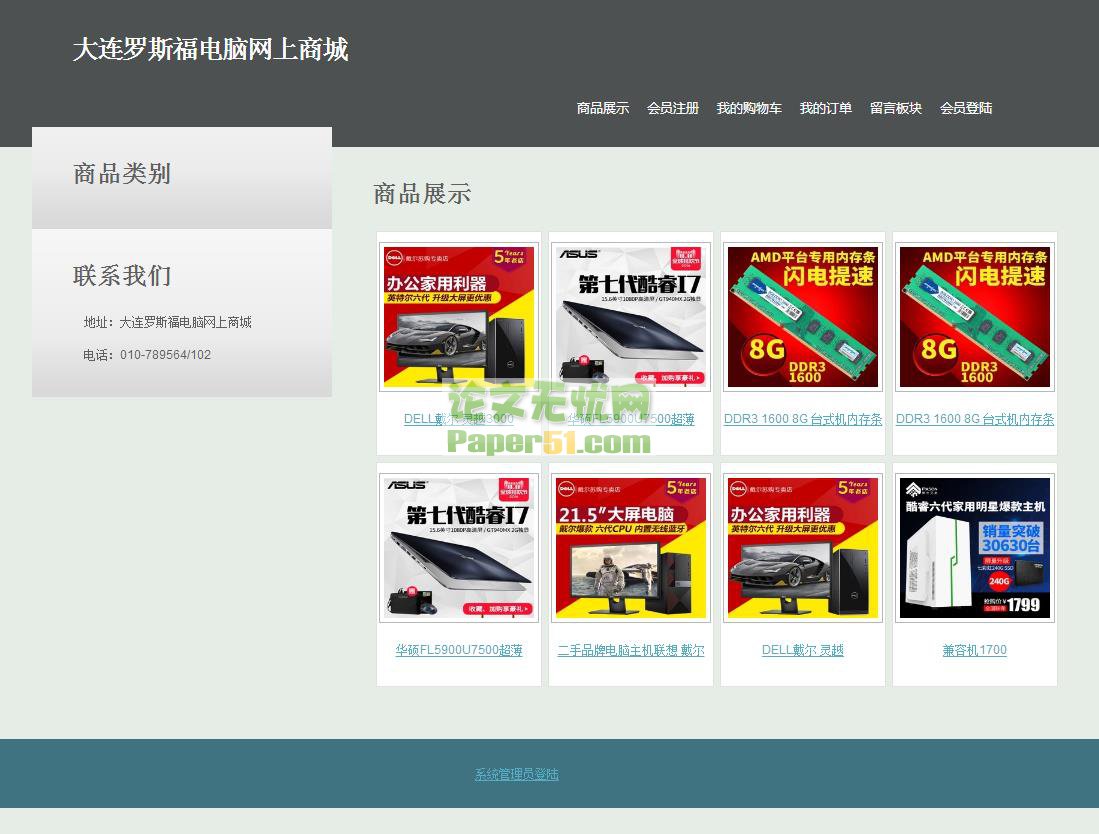The width and height of the screenshot is (1099, 834).
Task: Click second row 华硕FL5900U7500超薄 link
Action: pos(459,650)
